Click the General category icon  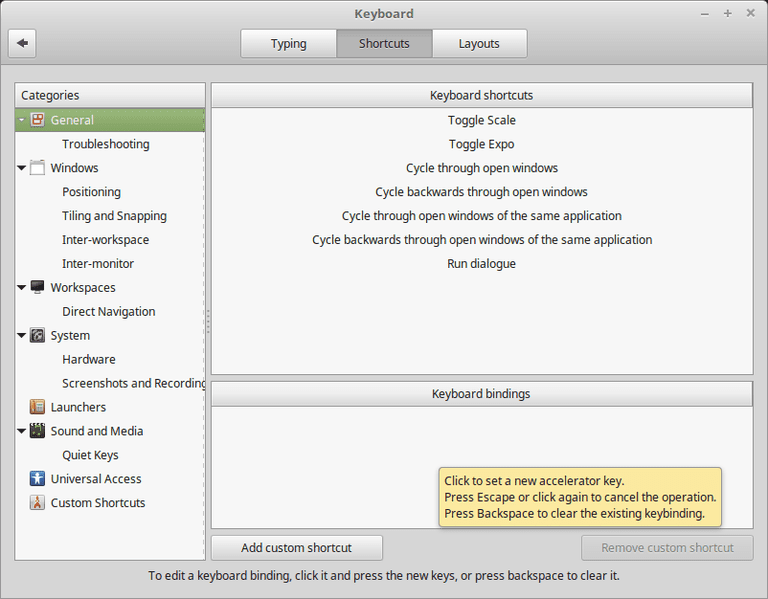click(37, 120)
